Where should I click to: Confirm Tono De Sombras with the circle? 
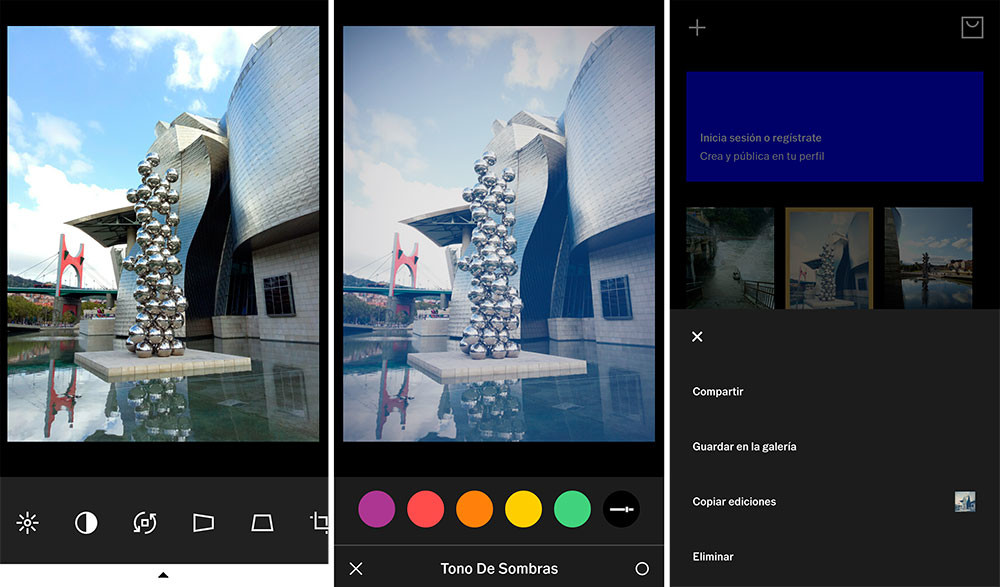[642, 568]
